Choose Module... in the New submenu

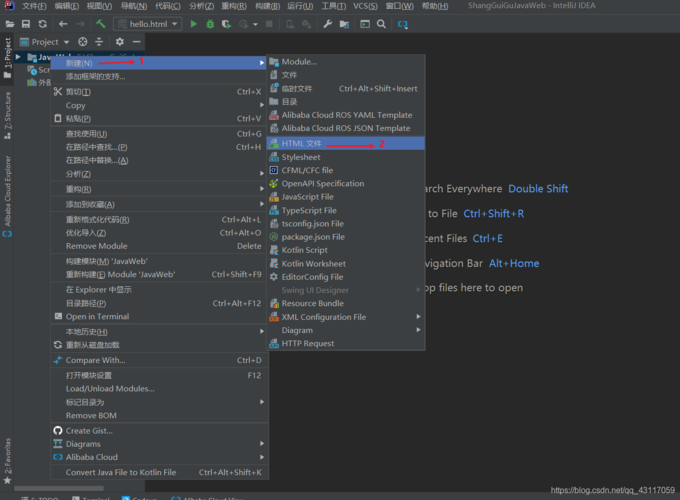(x=346, y=62)
